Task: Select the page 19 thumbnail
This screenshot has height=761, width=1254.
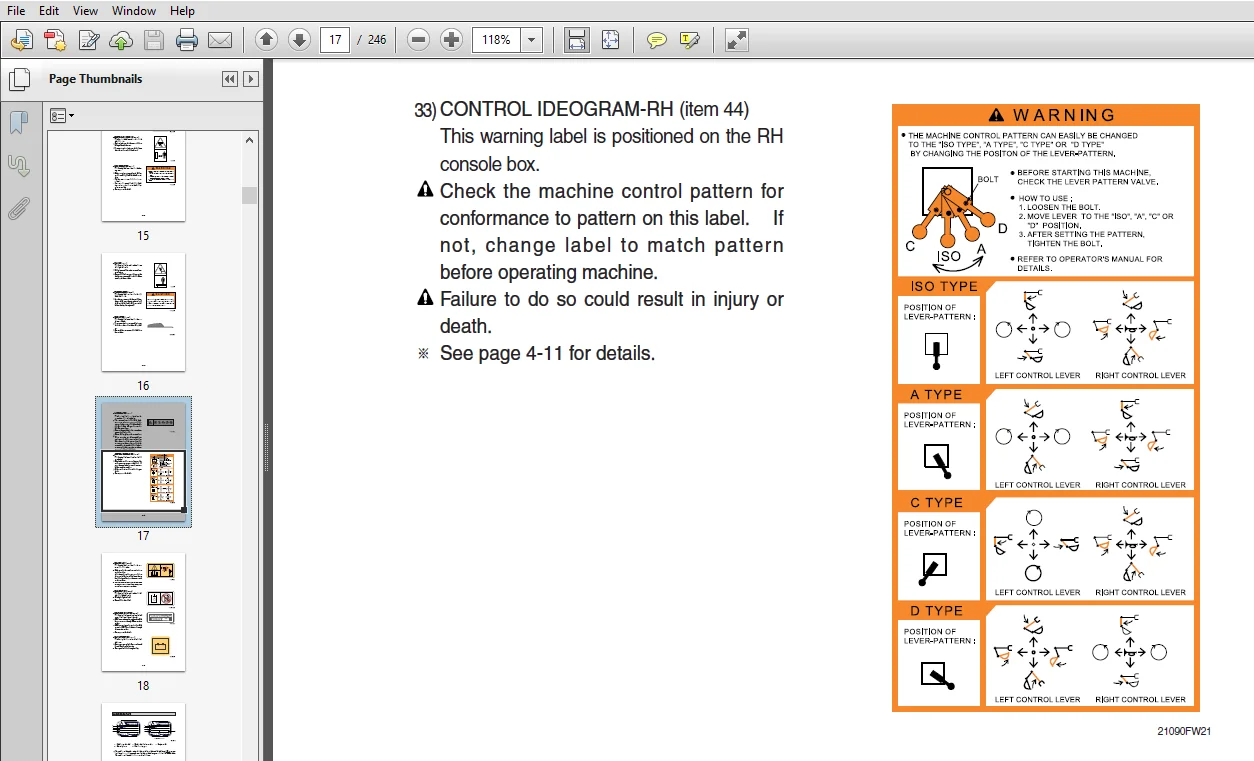Action: (x=143, y=731)
